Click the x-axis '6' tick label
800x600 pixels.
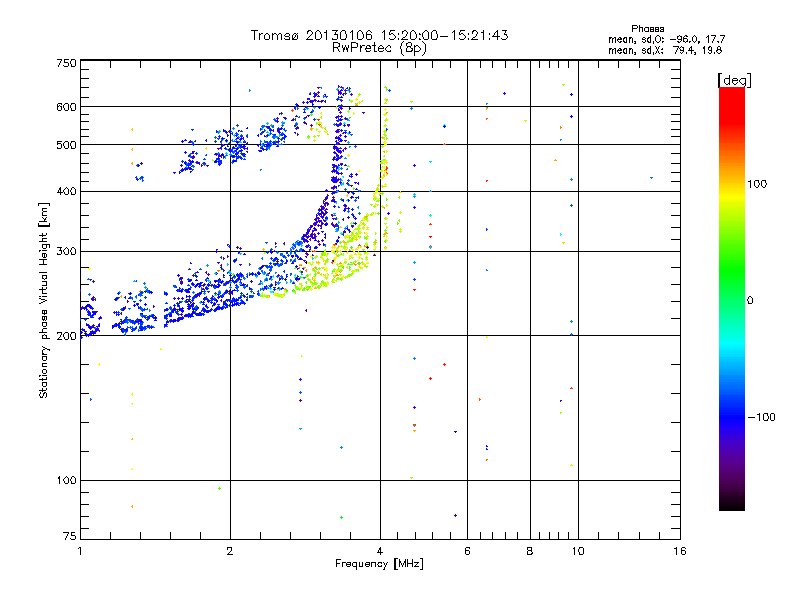click(467, 551)
